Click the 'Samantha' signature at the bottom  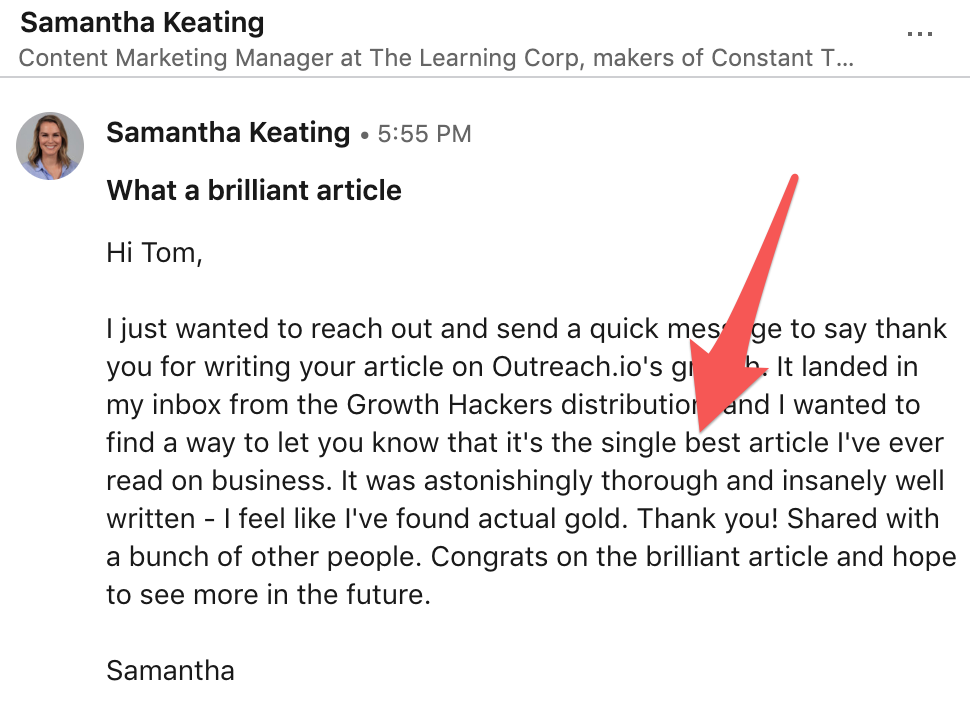[171, 671]
